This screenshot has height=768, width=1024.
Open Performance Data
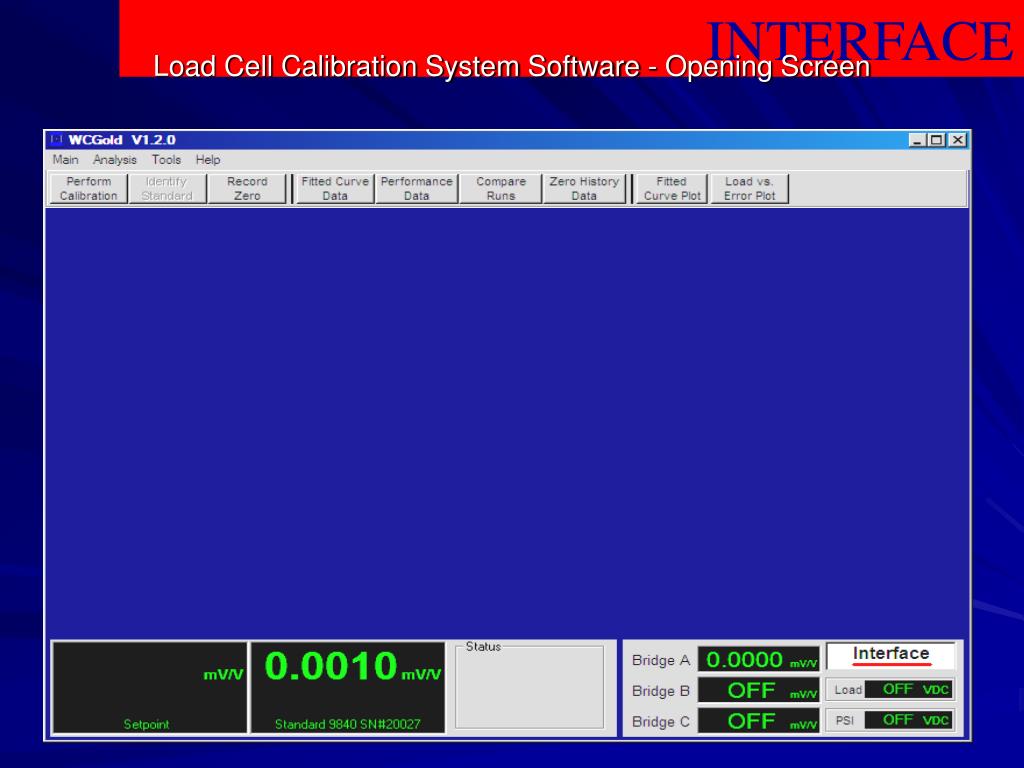[416, 189]
